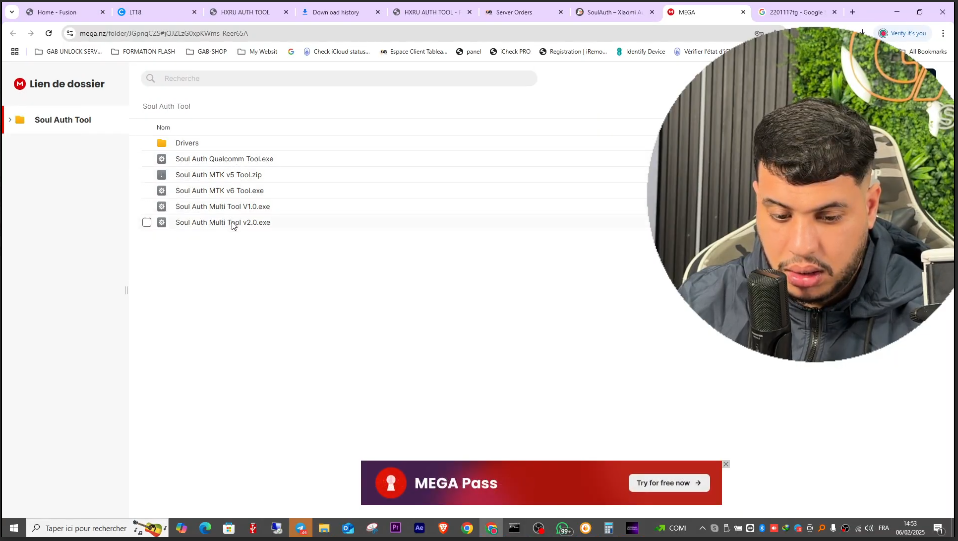This screenshot has height=541, width=958.
Task: Open After Effects from the taskbar
Action: click(419, 528)
